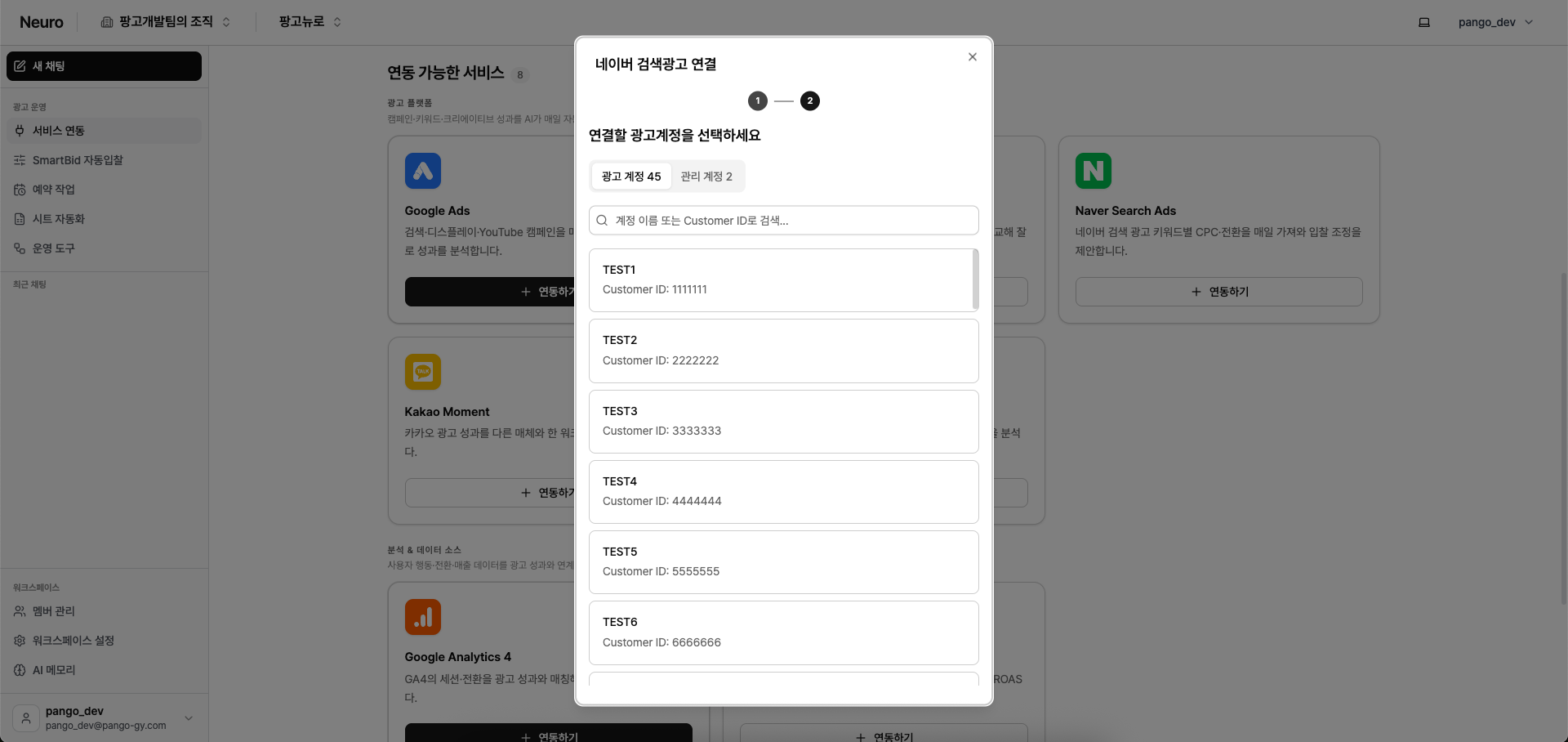
Task: Click the 연동 가능한 서비스 heading
Action: point(446,73)
